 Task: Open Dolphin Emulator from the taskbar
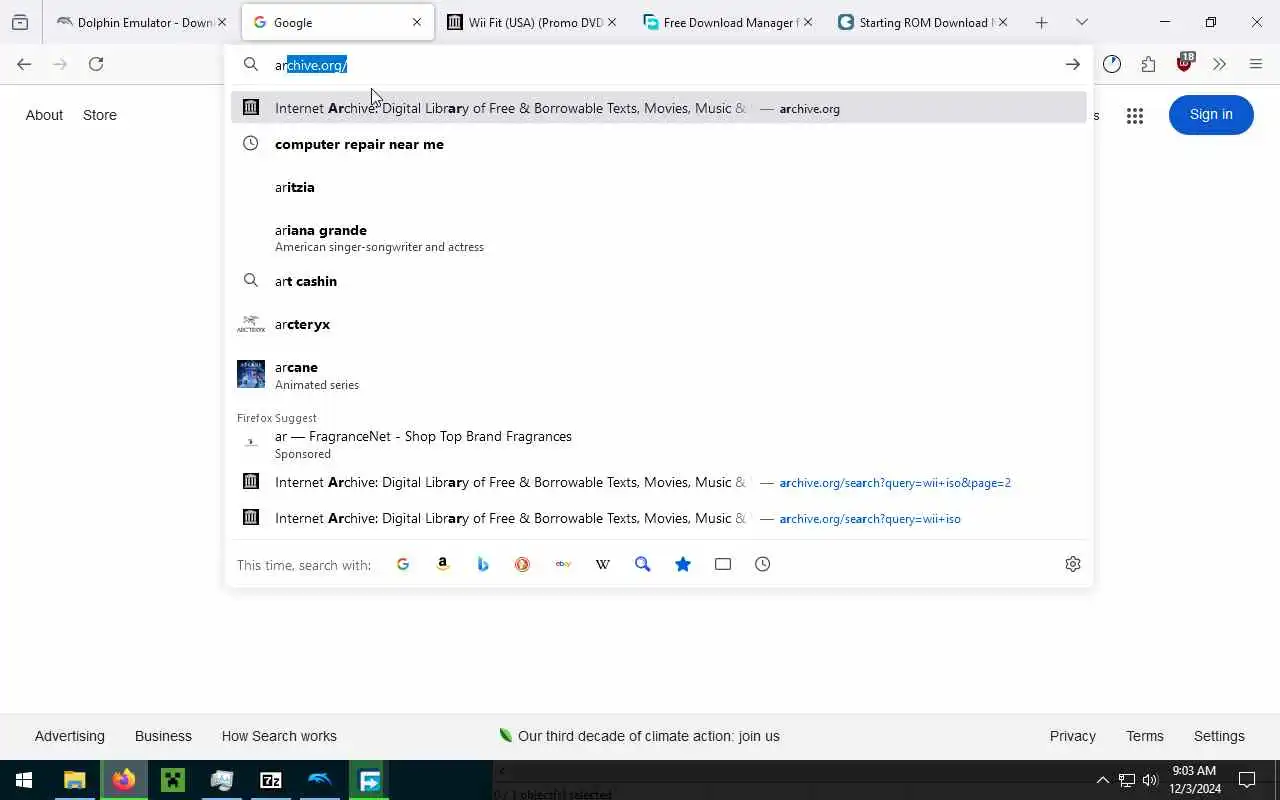pyautogui.click(x=320, y=780)
